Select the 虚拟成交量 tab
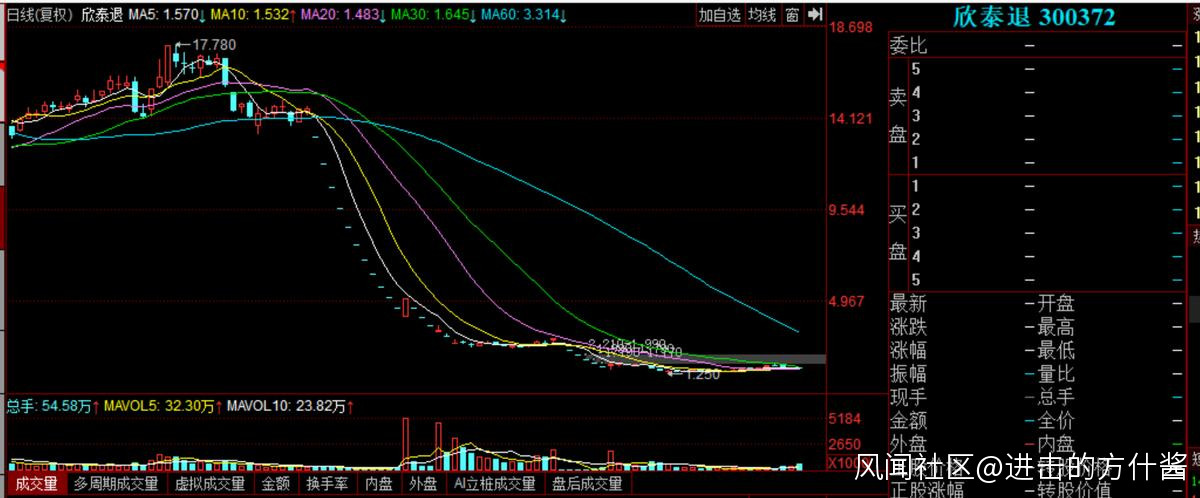The height and width of the screenshot is (498, 1200). 209,484
